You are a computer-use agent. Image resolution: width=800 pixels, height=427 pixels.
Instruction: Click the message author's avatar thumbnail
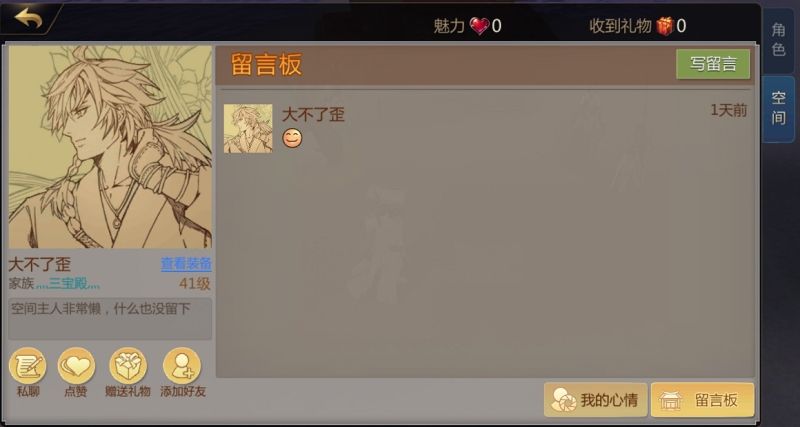tap(248, 129)
